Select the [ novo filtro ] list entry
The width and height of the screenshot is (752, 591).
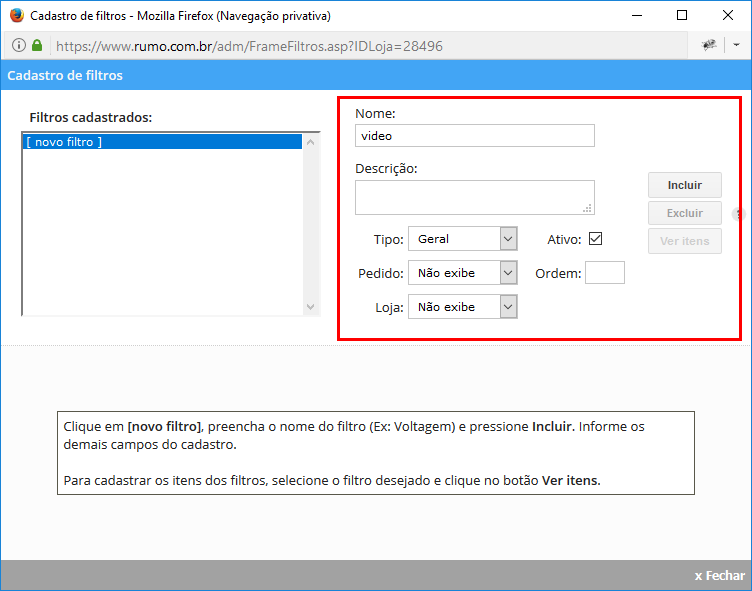(x=162, y=142)
